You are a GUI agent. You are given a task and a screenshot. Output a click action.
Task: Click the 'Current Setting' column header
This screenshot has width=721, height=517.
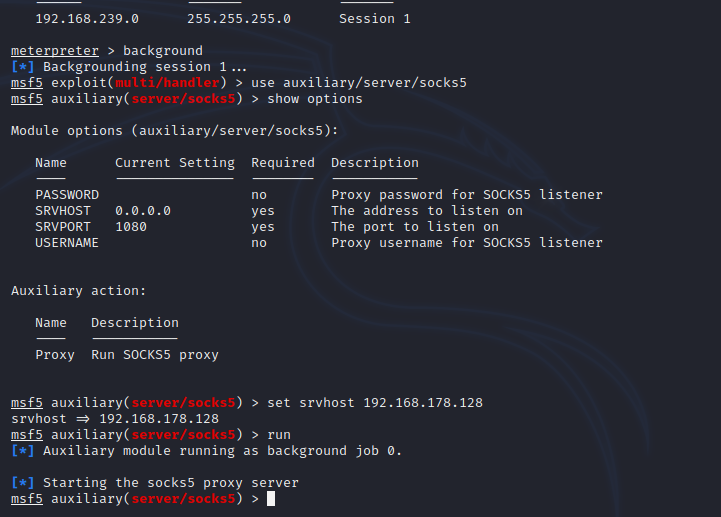175,163
